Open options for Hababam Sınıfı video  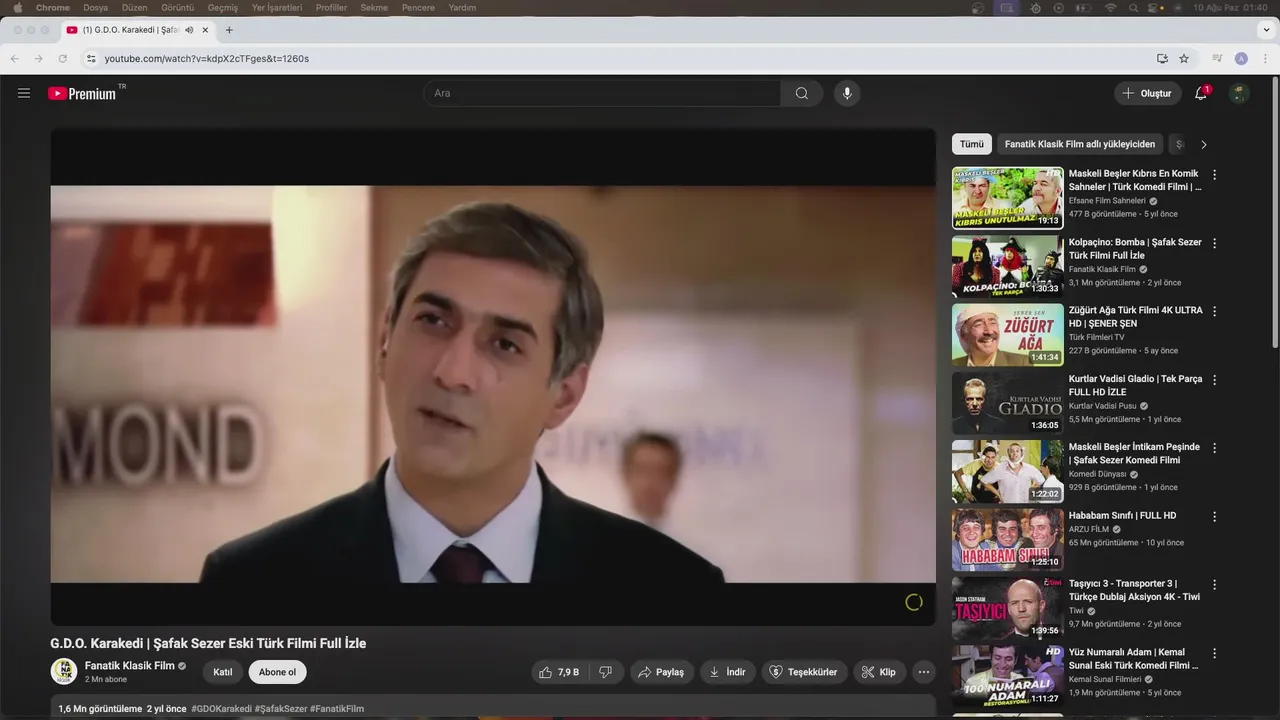[x=1214, y=516]
